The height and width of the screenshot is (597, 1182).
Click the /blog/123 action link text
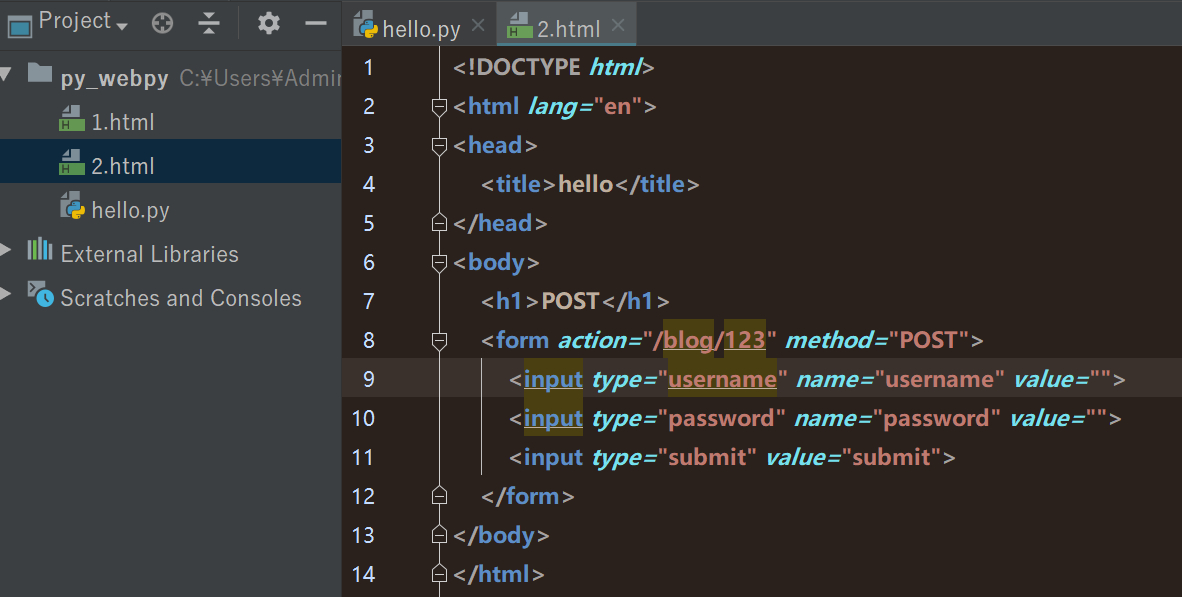[714, 341]
